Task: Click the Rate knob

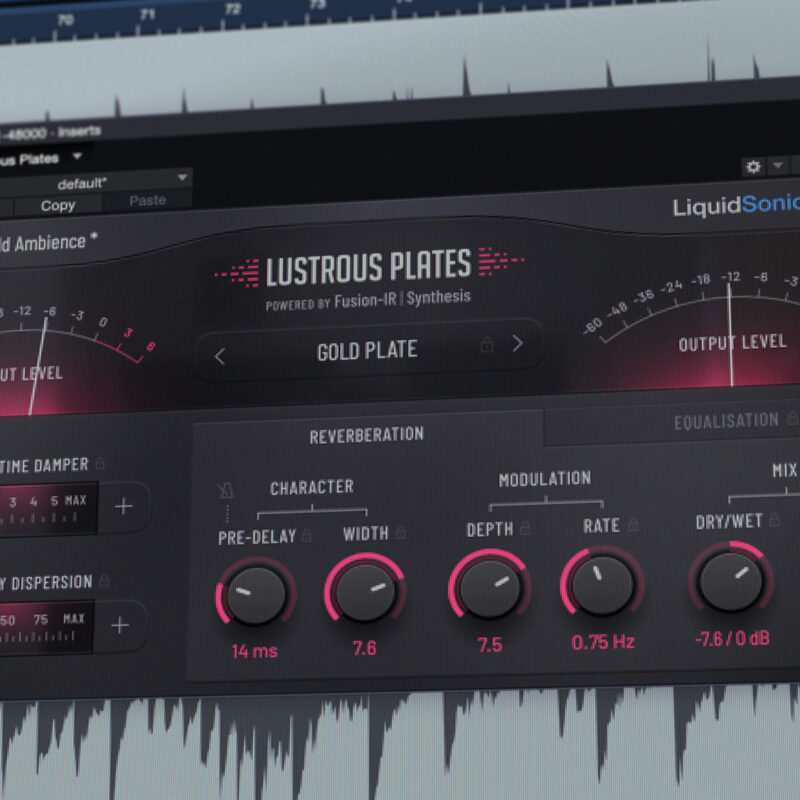Action: tap(602, 584)
